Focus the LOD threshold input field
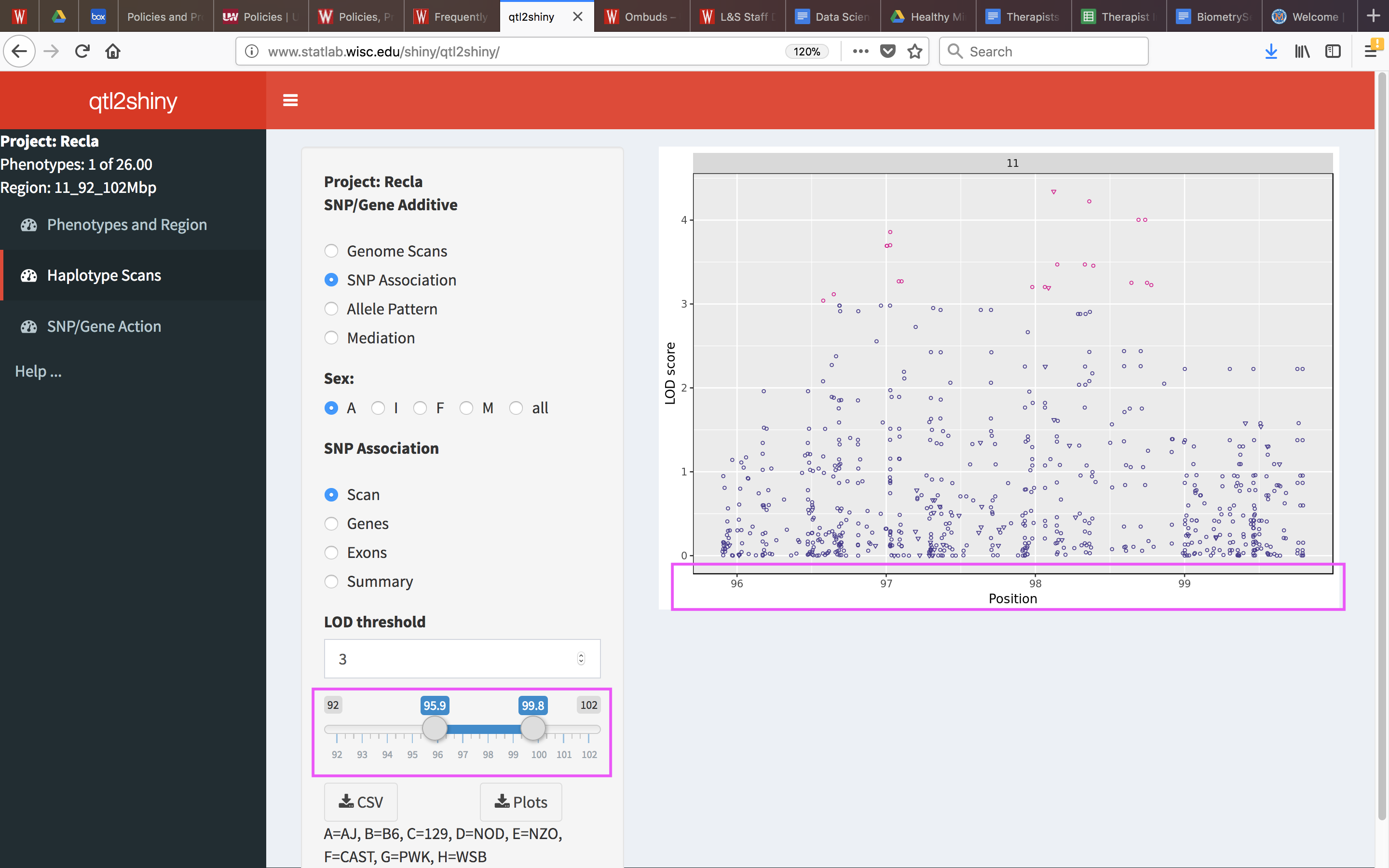 (462, 658)
